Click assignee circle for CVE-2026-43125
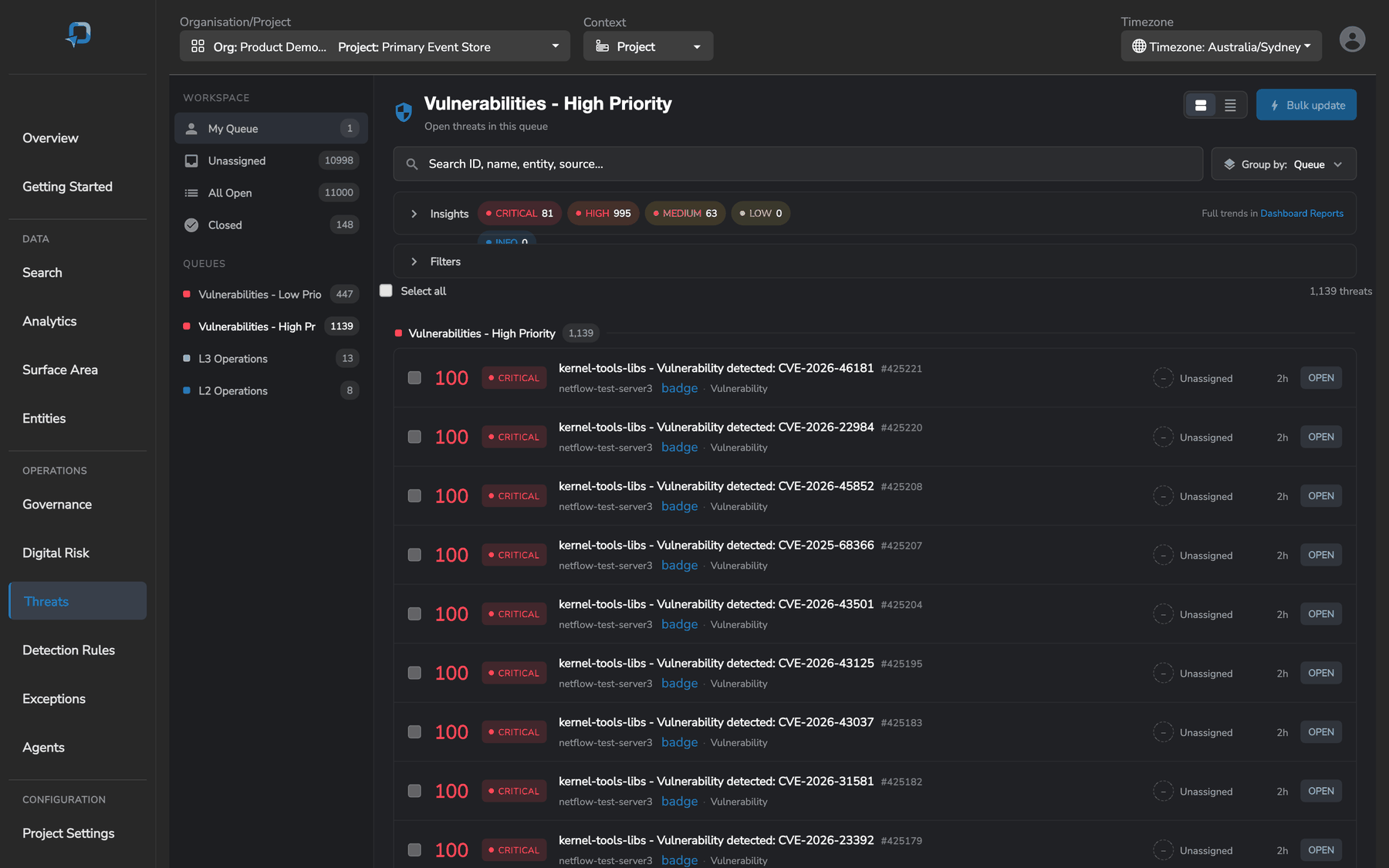This screenshot has height=868, width=1389. (x=1163, y=673)
